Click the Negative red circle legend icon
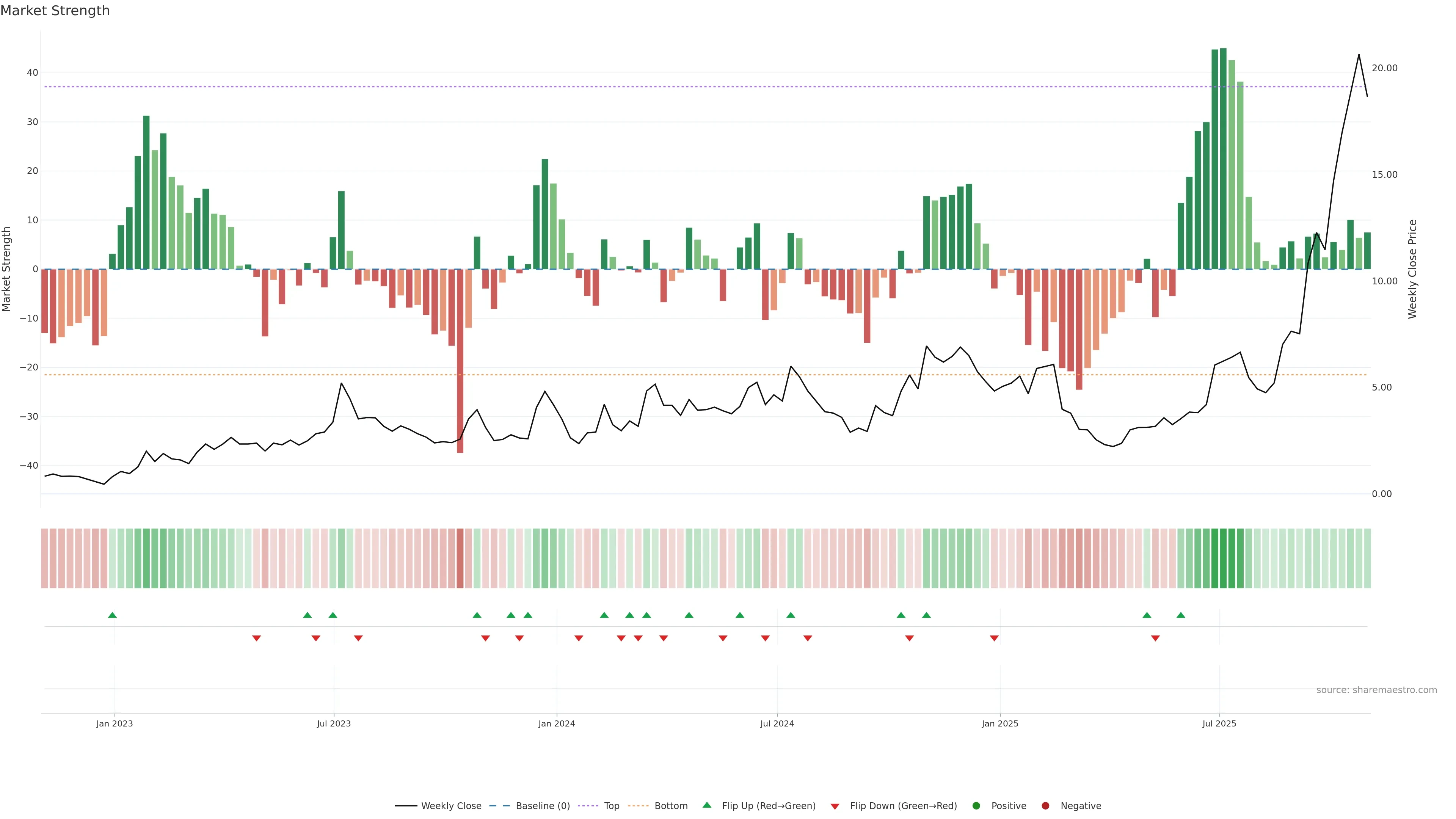 (x=1045, y=806)
